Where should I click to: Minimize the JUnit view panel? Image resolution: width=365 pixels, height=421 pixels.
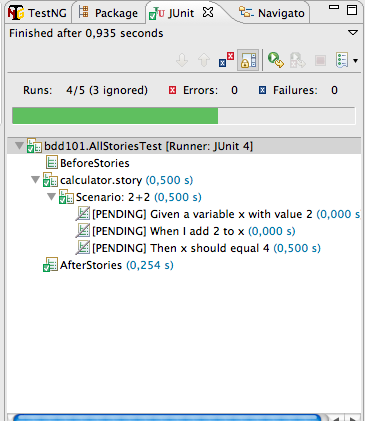(x=334, y=7)
